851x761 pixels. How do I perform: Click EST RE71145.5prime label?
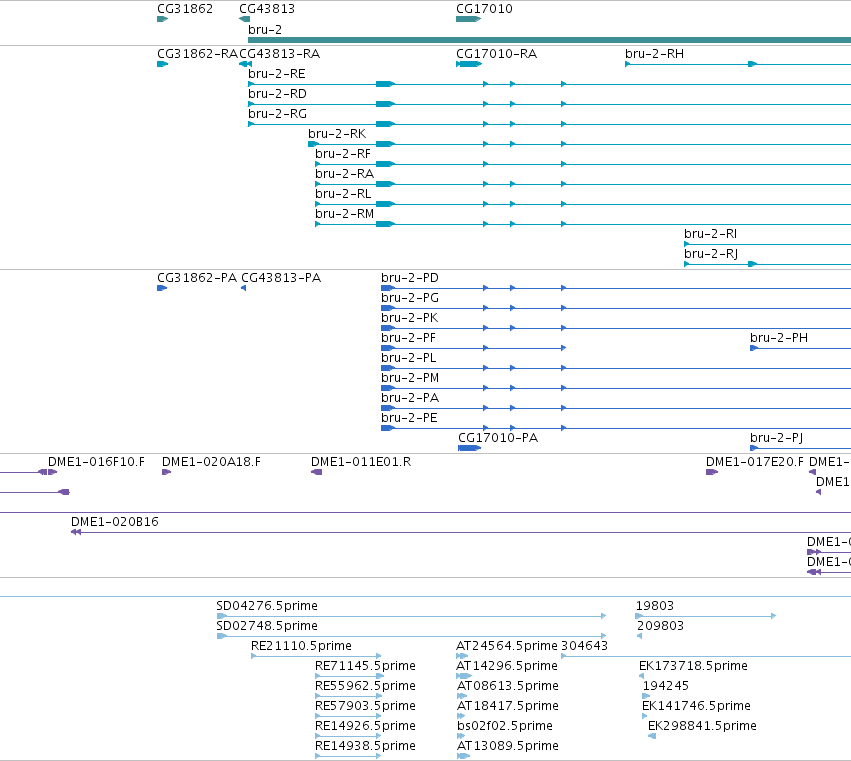coord(365,666)
